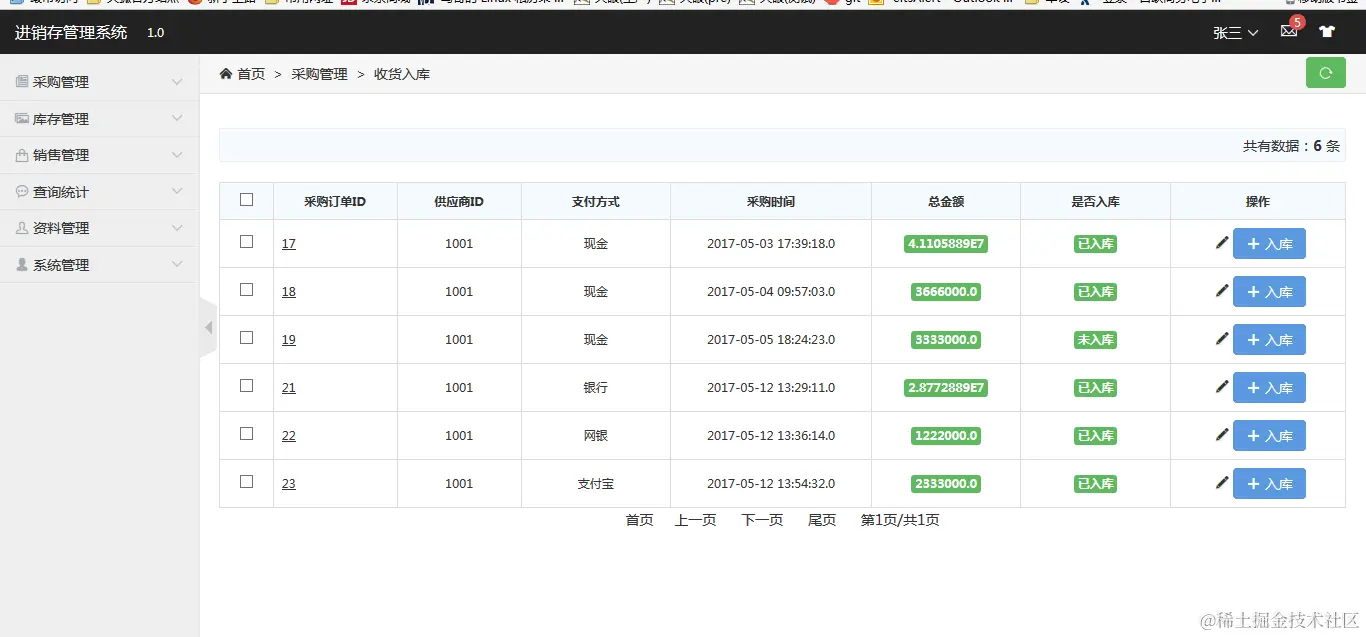
Task: Click 首页 in the breadcrumb
Action: coord(251,74)
